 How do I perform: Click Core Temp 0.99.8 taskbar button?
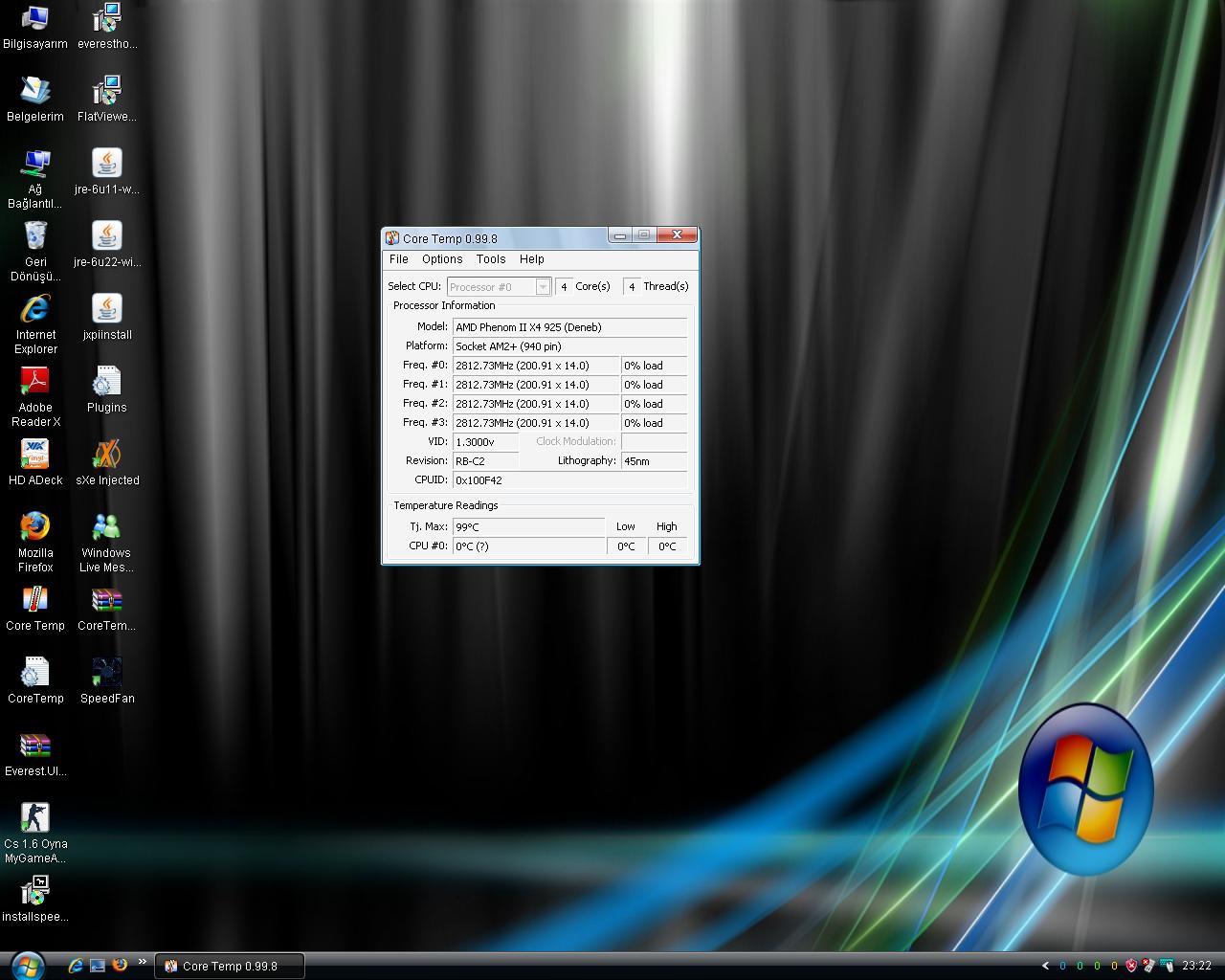[x=230, y=967]
